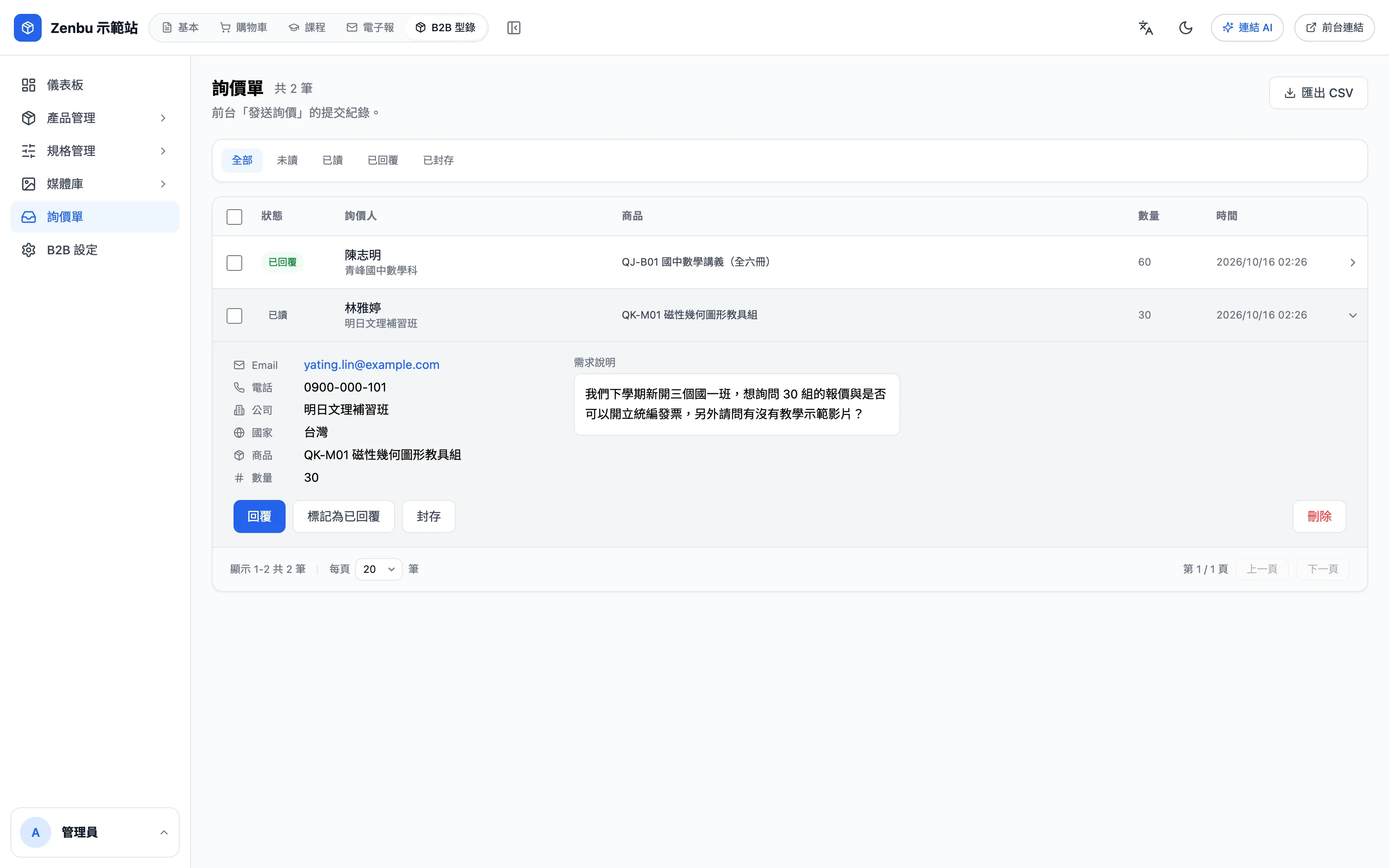Expand the 規格管理 submenu chevron
The height and width of the screenshot is (868, 1389).
163,151
